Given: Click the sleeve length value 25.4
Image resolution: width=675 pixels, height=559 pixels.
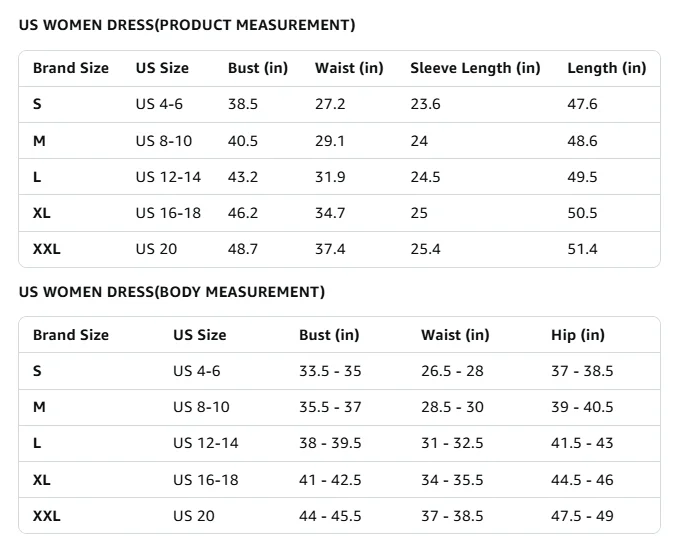Looking at the screenshot, I should pyautogui.click(x=425, y=249).
